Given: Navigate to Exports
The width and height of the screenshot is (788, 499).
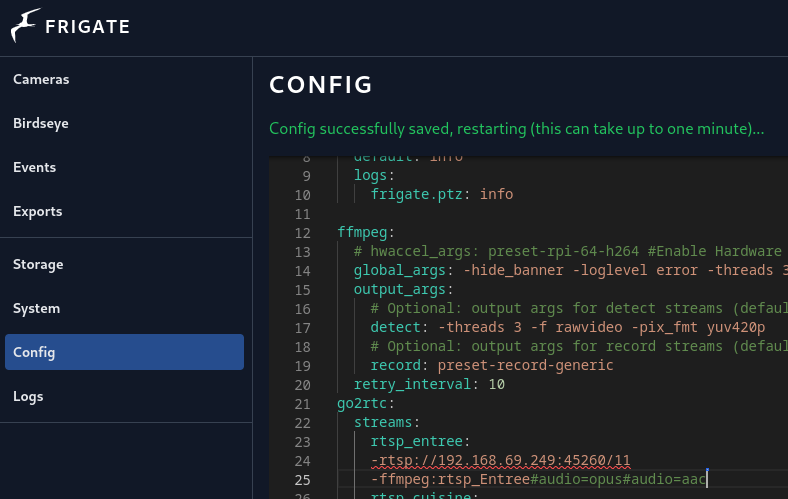Looking at the screenshot, I should point(38,212).
